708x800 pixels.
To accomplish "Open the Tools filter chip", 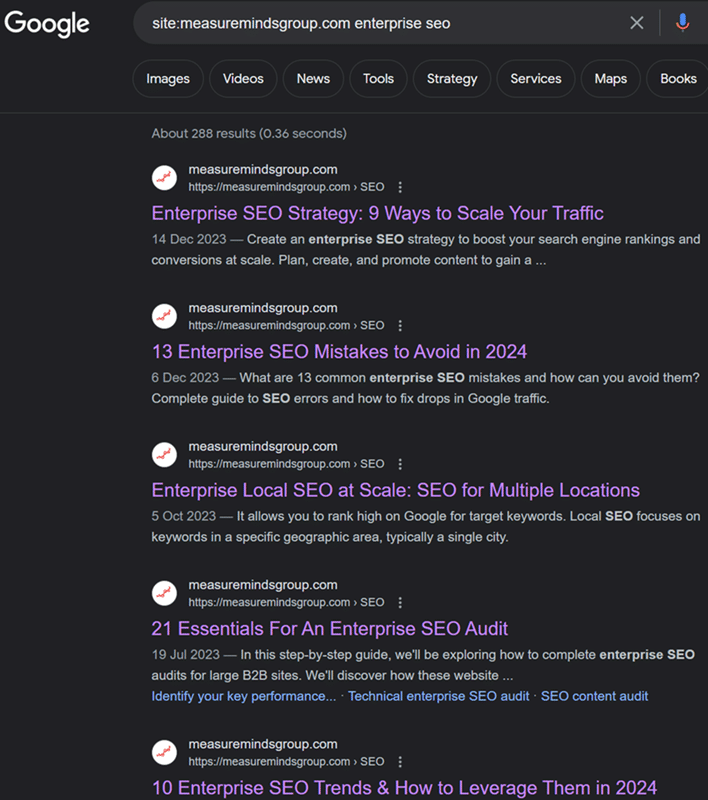I will pyautogui.click(x=378, y=79).
